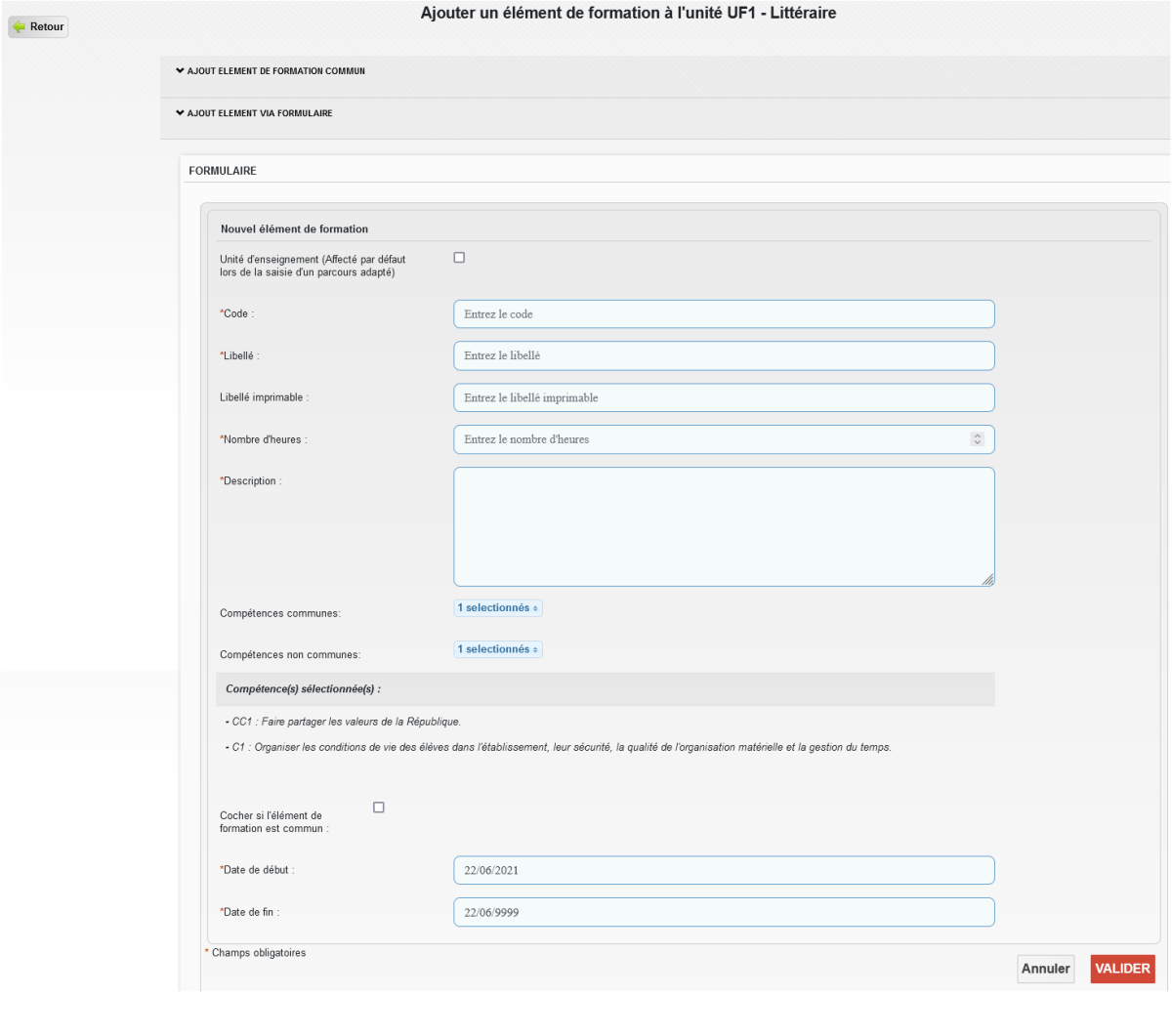Image resolution: width=1172 pixels, height=1036 pixels.
Task: Click the Retour button label
Action: point(47,27)
